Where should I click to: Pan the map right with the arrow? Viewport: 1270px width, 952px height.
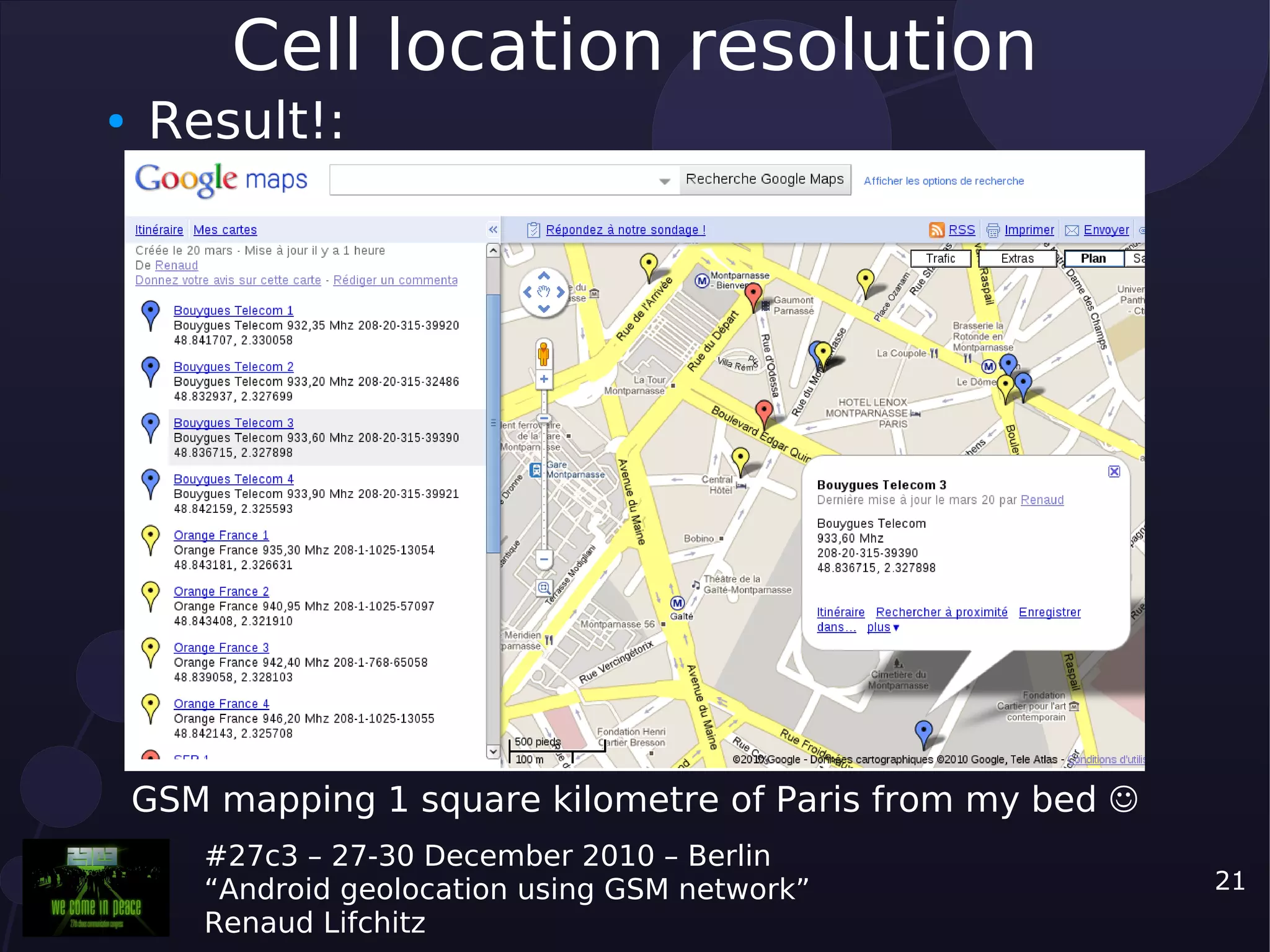click(x=561, y=291)
